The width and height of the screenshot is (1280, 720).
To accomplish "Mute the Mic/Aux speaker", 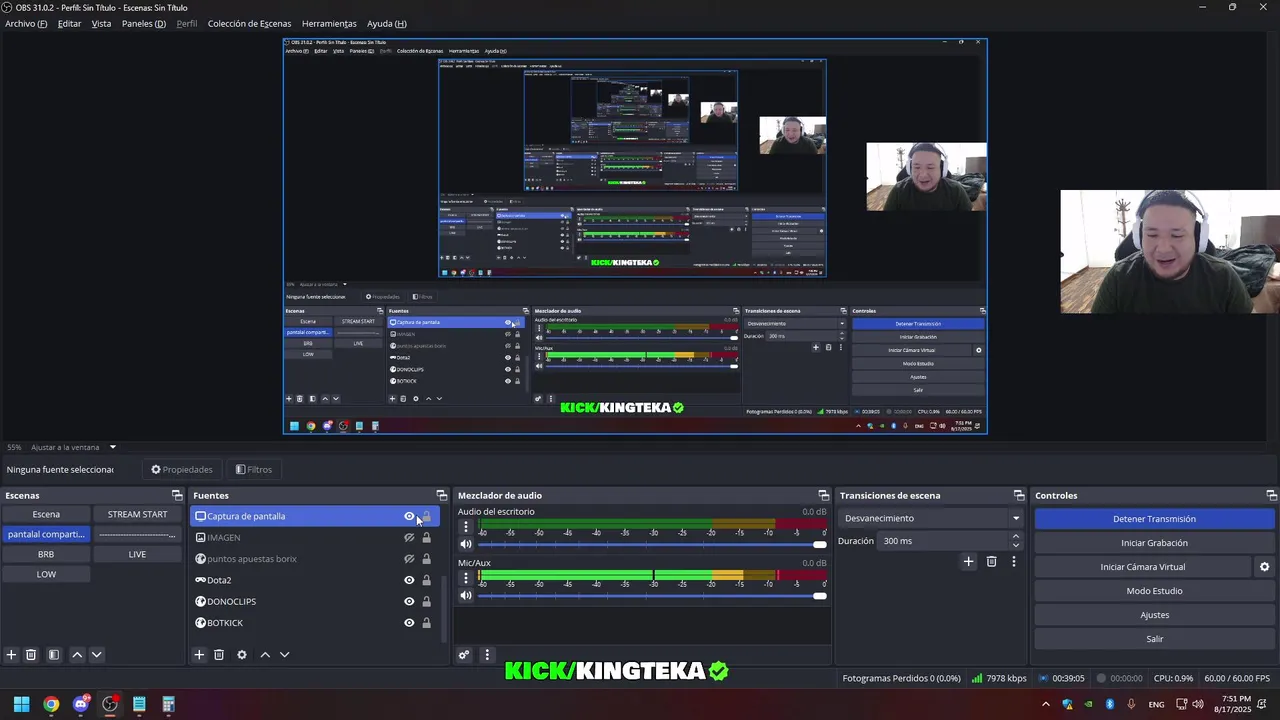I will pyautogui.click(x=465, y=596).
